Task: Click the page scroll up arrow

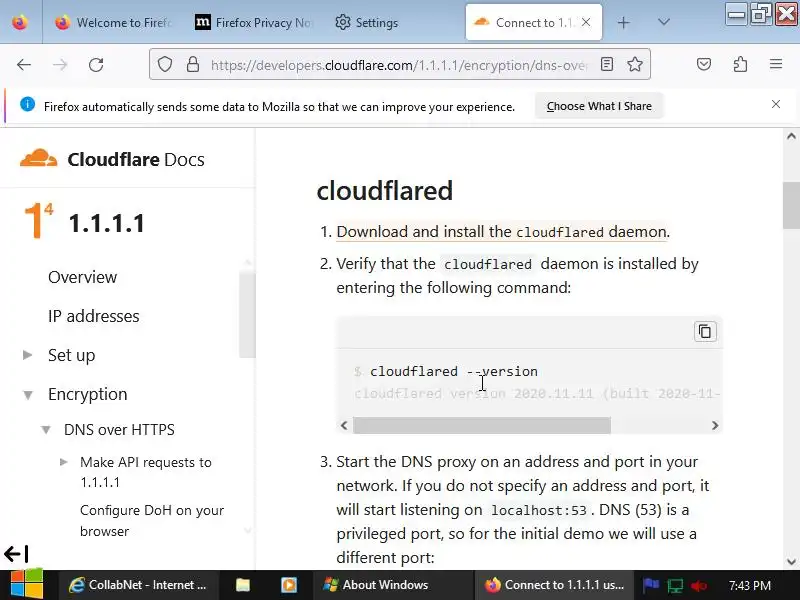Action: tap(791, 136)
